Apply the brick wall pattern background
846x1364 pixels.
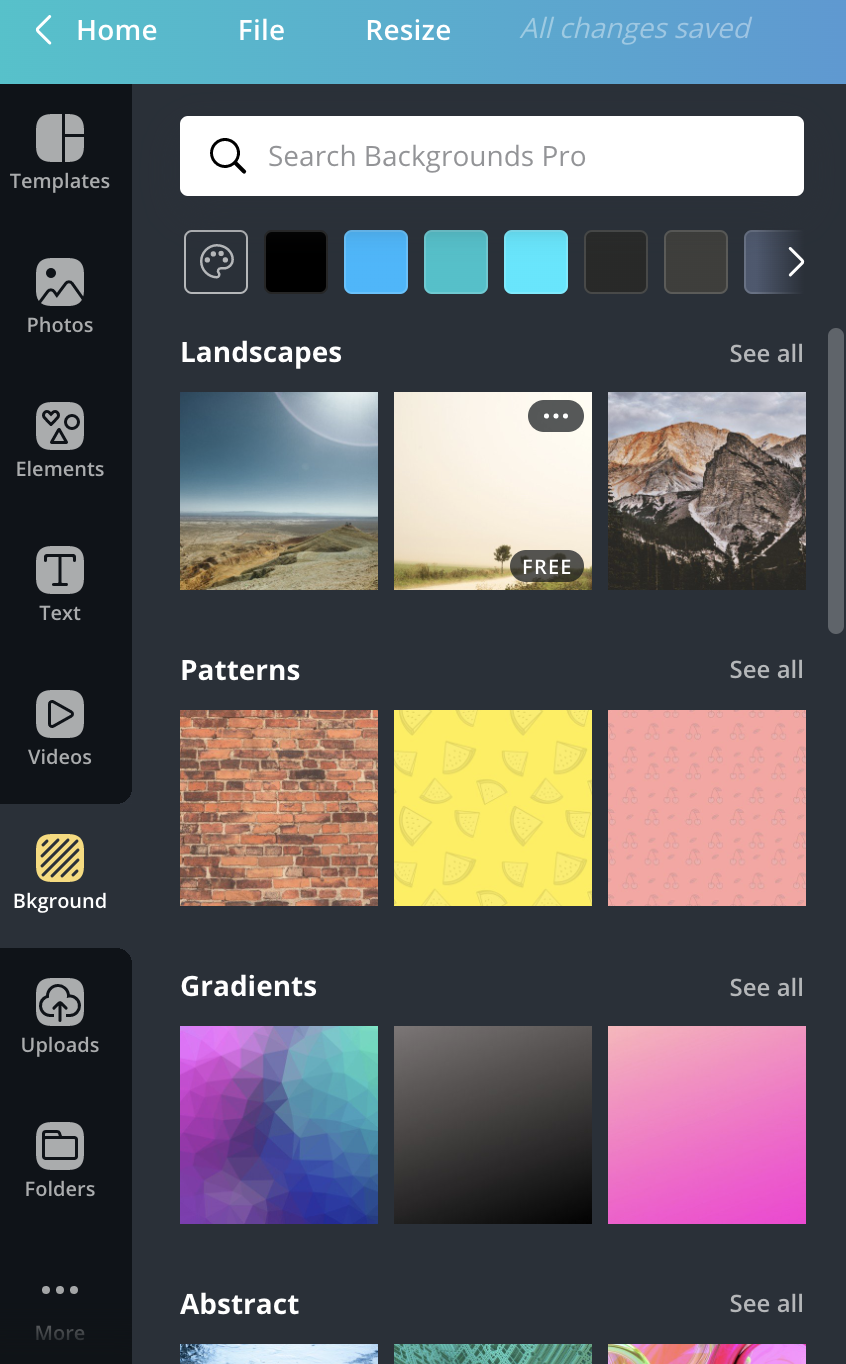tap(278, 807)
